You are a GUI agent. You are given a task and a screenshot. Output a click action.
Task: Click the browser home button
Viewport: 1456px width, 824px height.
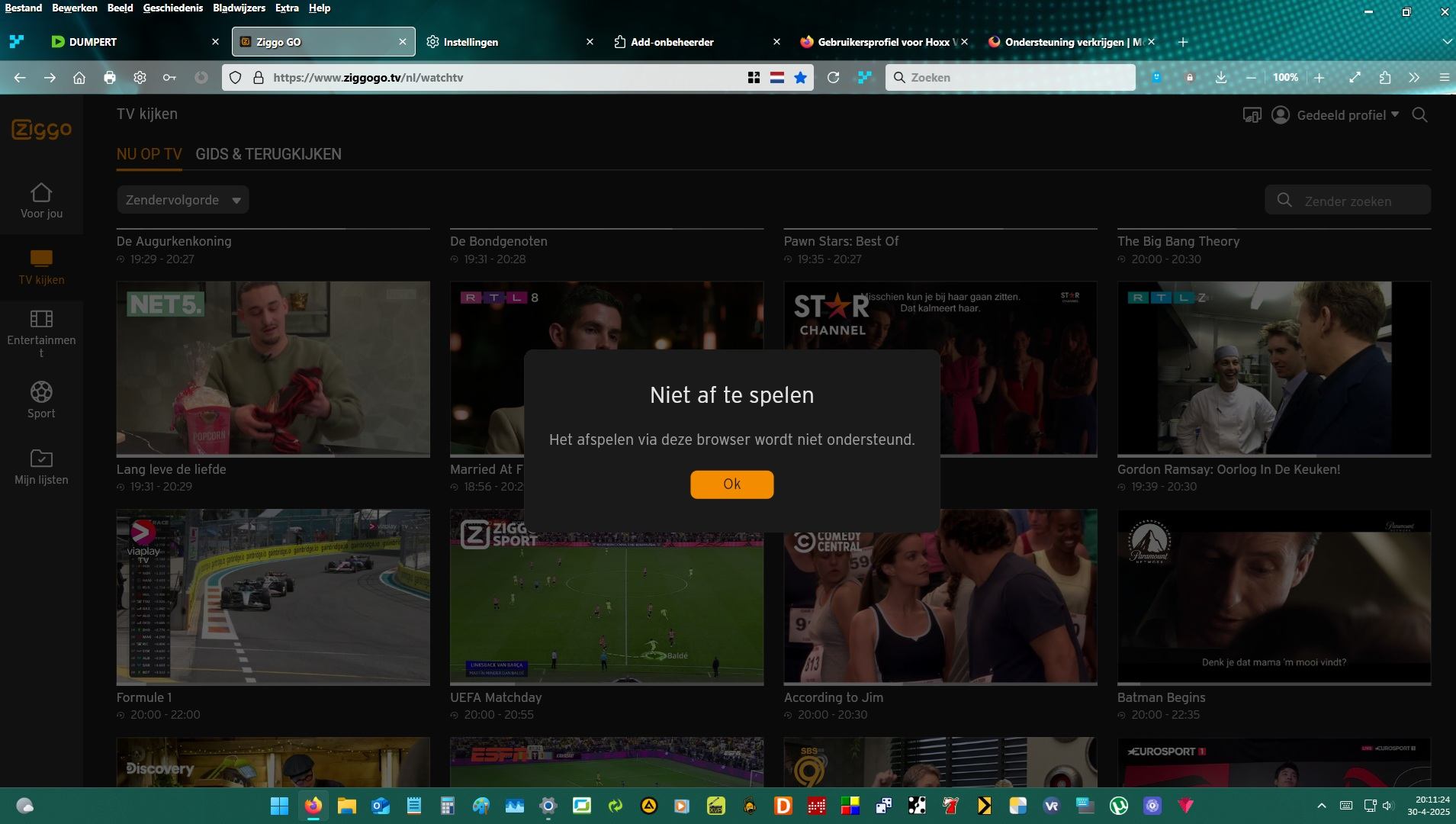click(x=79, y=77)
